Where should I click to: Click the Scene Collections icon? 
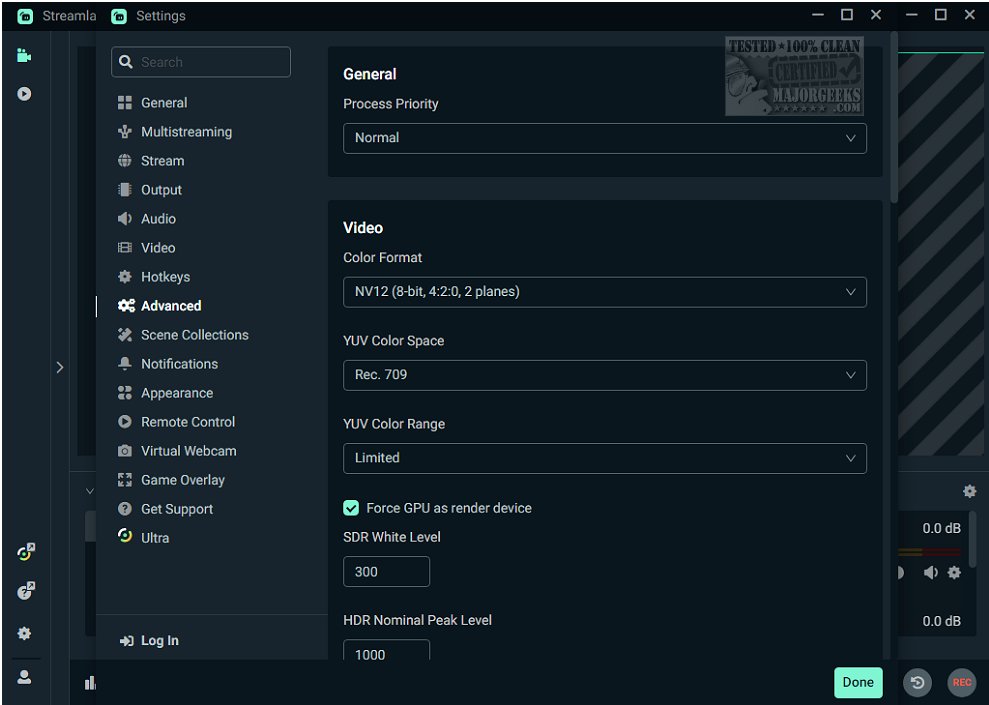pyautogui.click(x=125, y=335)
